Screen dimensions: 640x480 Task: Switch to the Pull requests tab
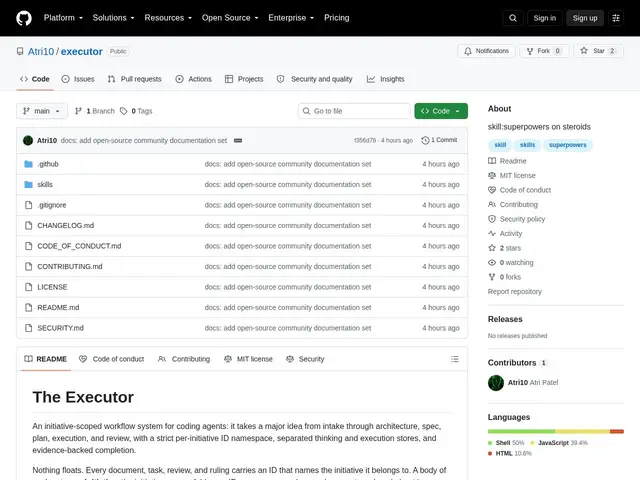(134, 79)
